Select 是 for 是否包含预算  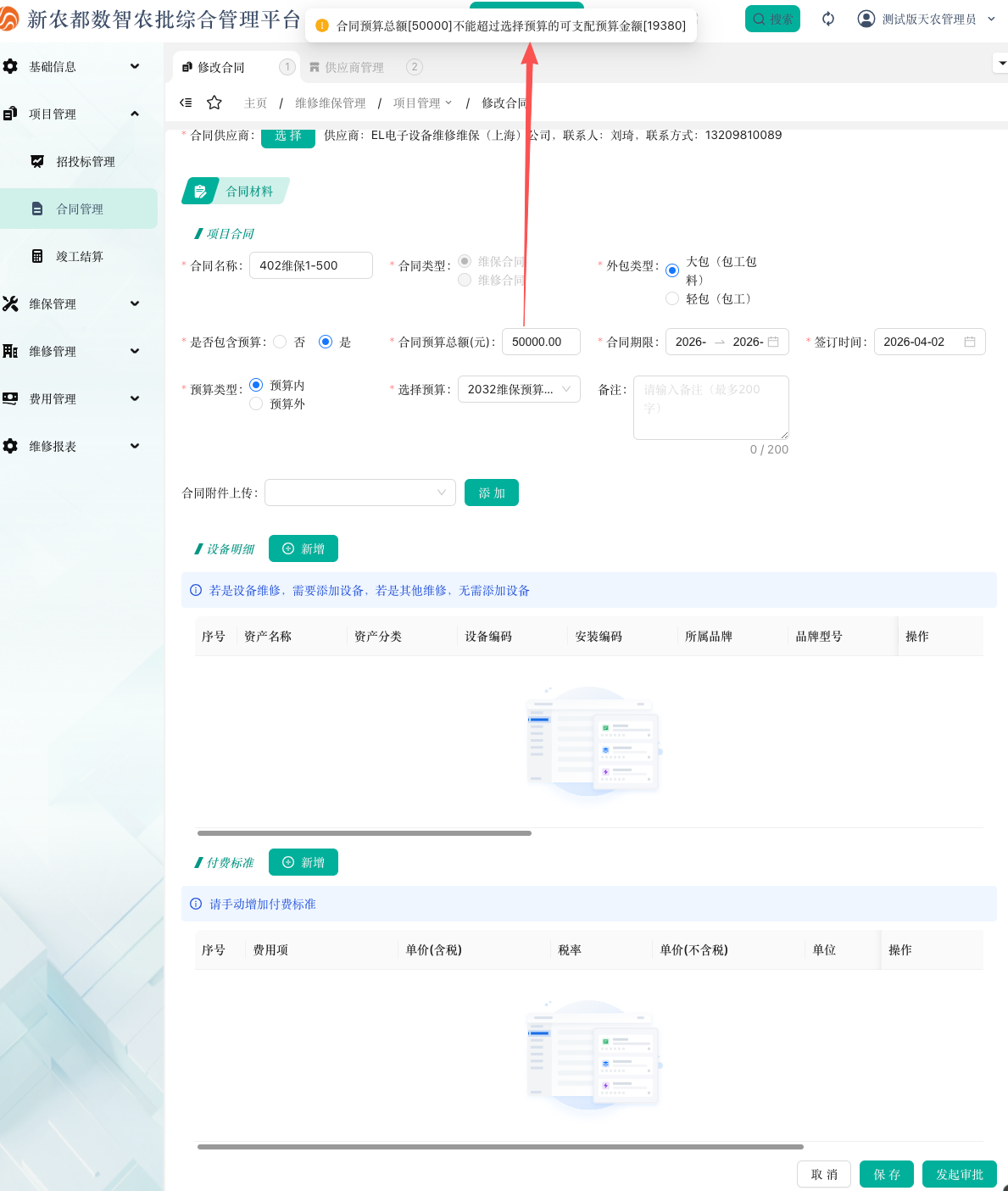click(325, 342)
